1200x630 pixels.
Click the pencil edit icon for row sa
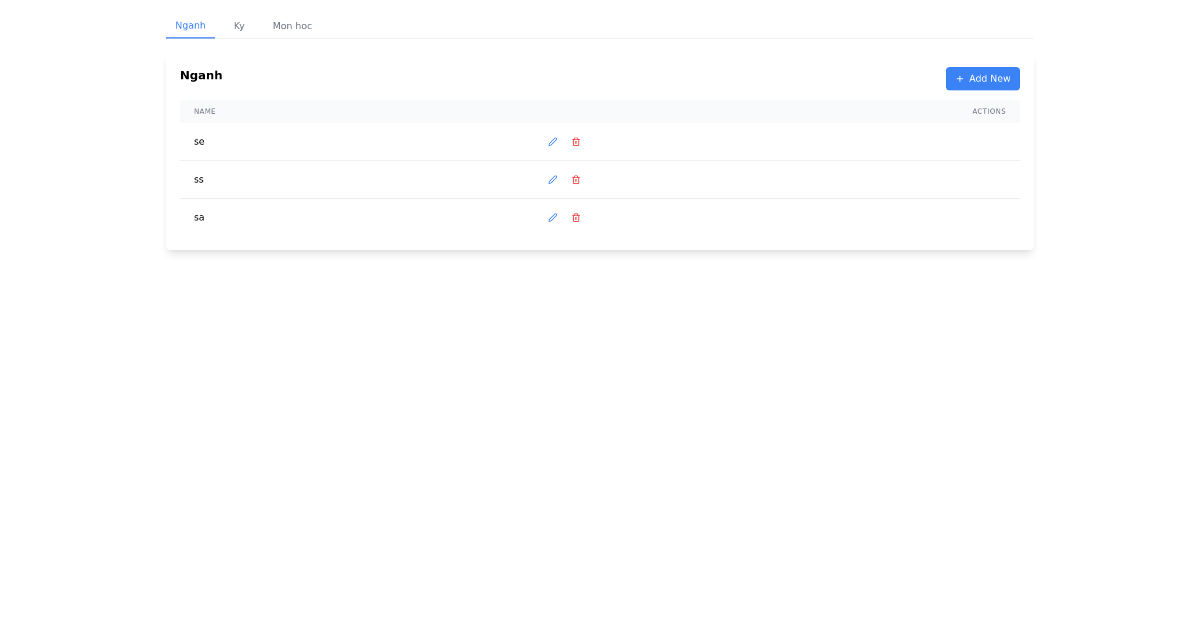[x=552, y=217]
